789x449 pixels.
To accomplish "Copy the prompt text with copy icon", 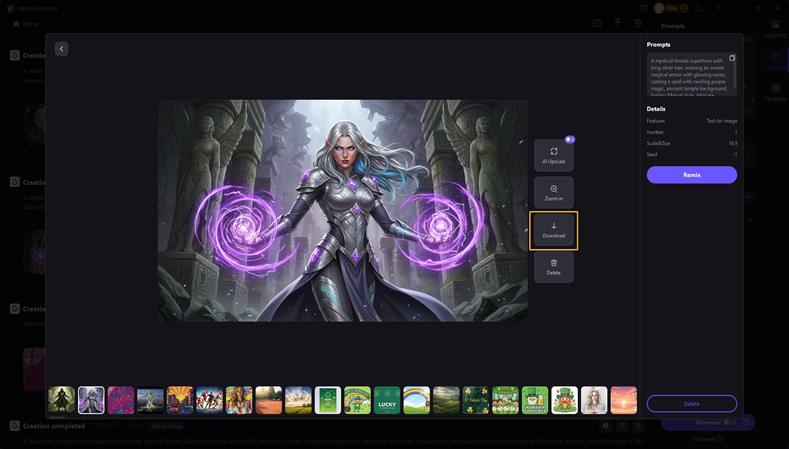I will point(732,58).
